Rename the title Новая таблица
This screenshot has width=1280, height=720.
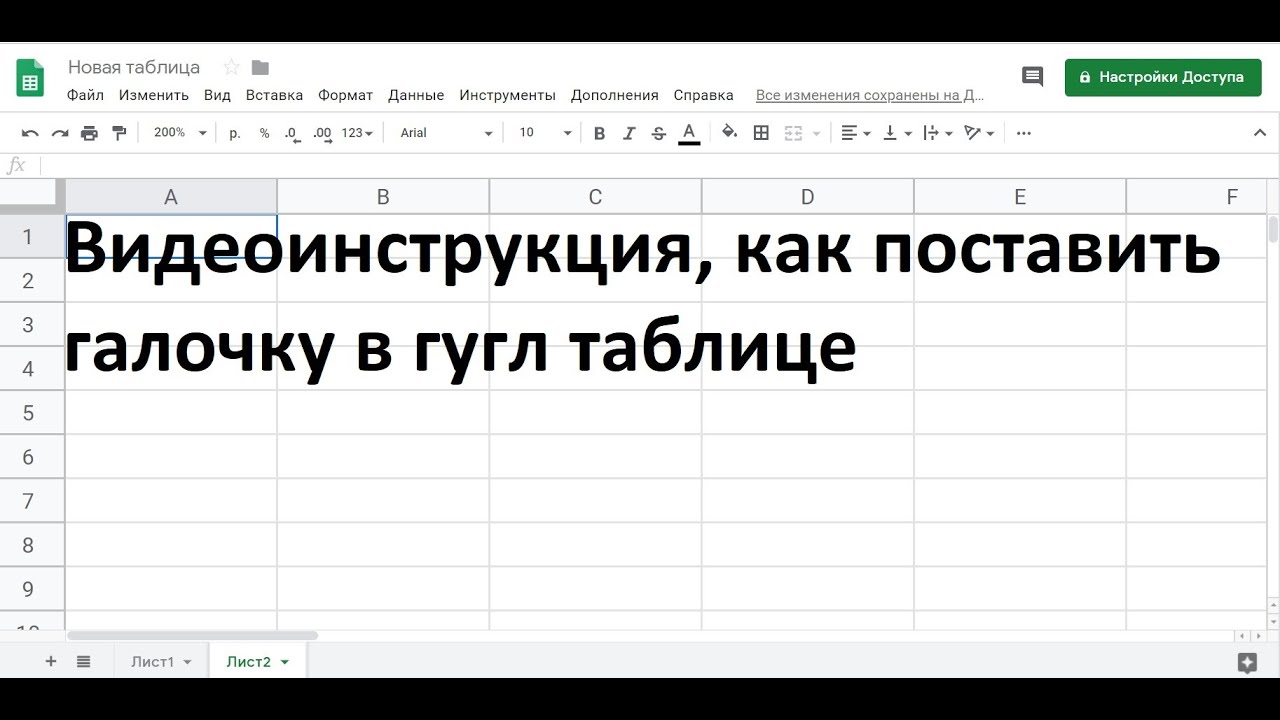[134, 67]
